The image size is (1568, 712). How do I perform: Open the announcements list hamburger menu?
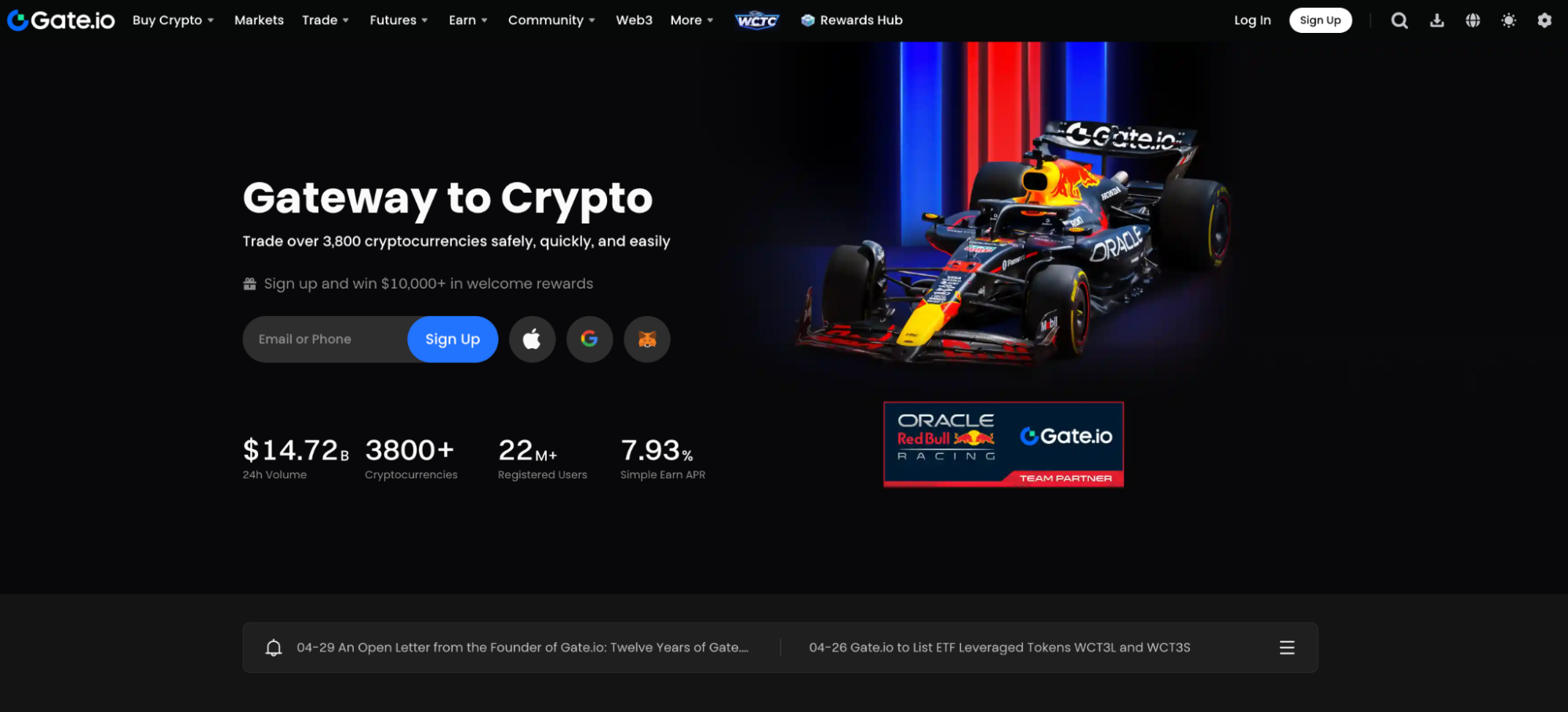1286,648
